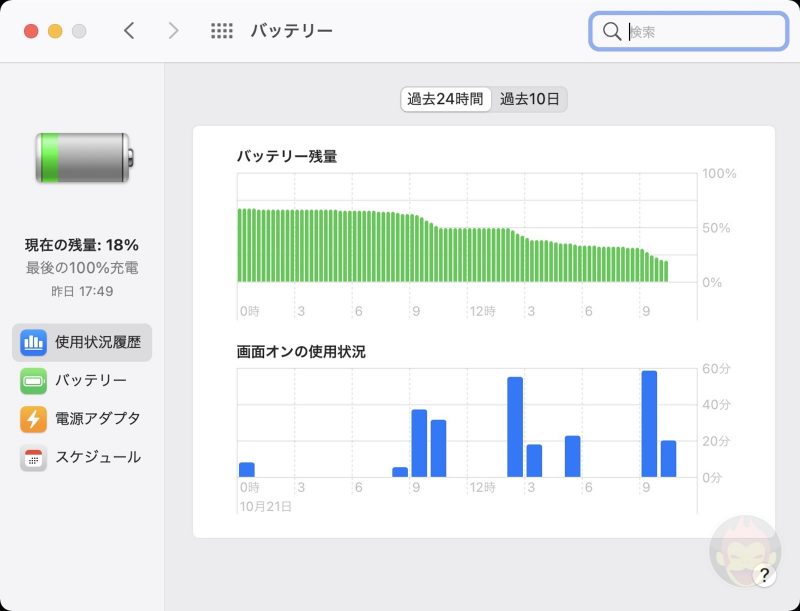
Task: Click the Show All preferences grid icon
Action: [x=220, y=31]
